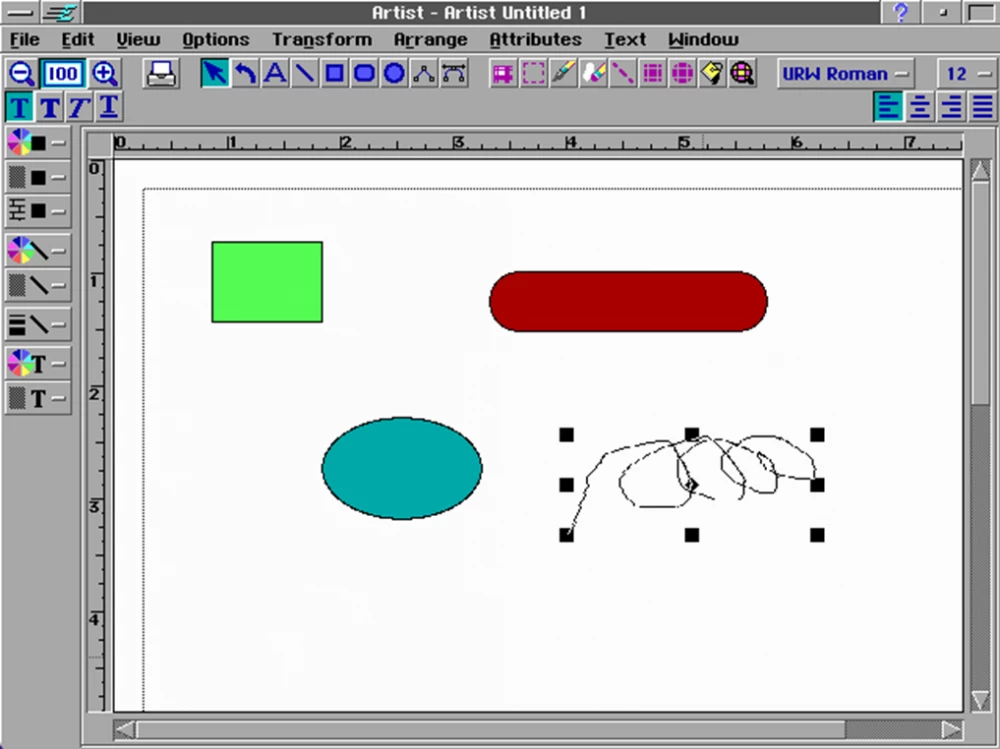Enable centered text alignment
The height and width of the screenshot is (749, 1000).
coord(919,107)
